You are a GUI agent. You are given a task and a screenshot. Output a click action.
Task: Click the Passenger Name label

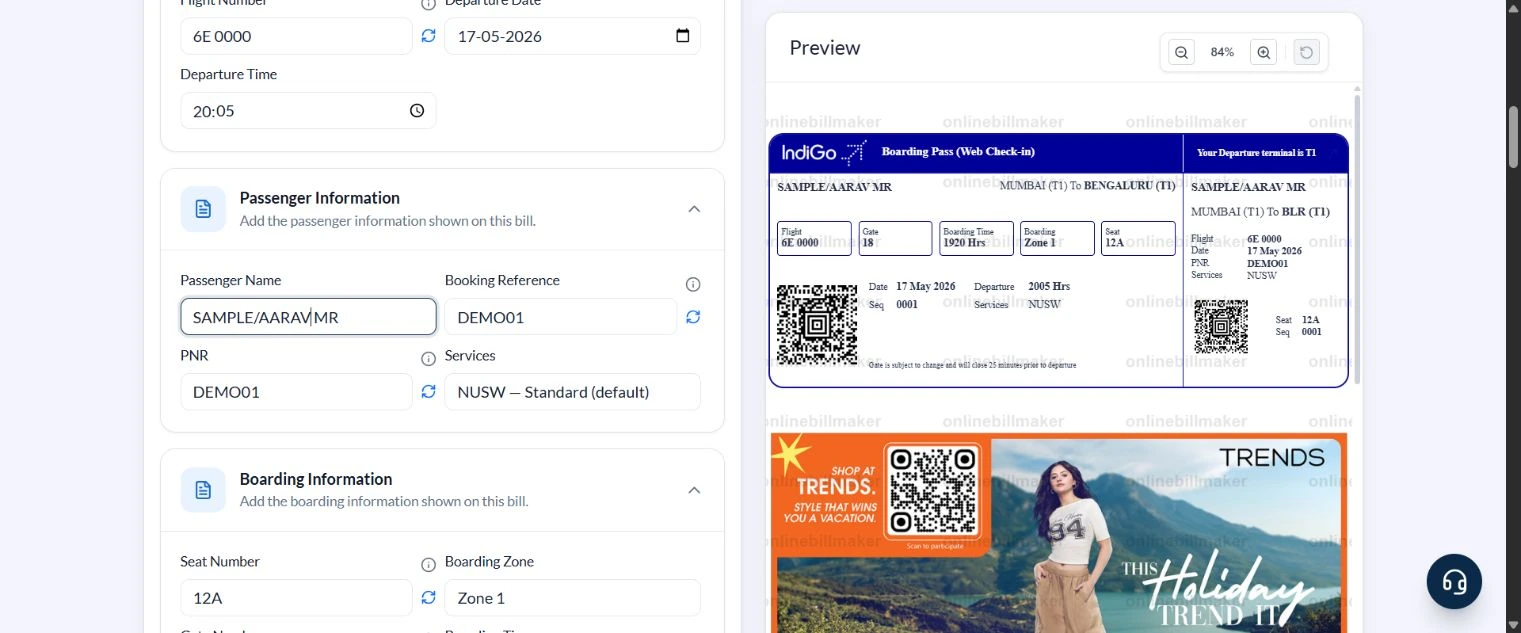pyautogui.click(x=230, y=280)
